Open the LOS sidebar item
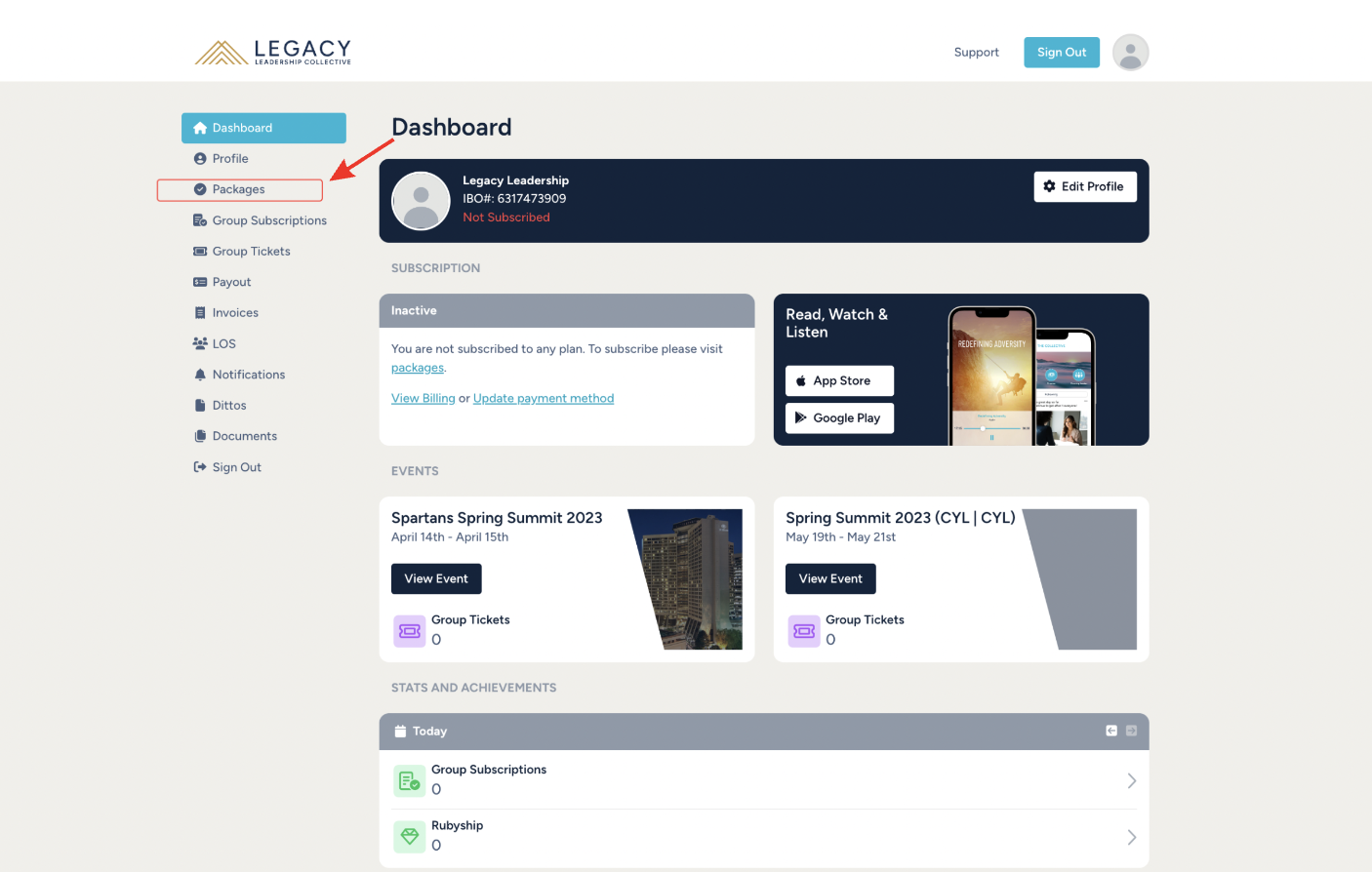 click(224, 343)
